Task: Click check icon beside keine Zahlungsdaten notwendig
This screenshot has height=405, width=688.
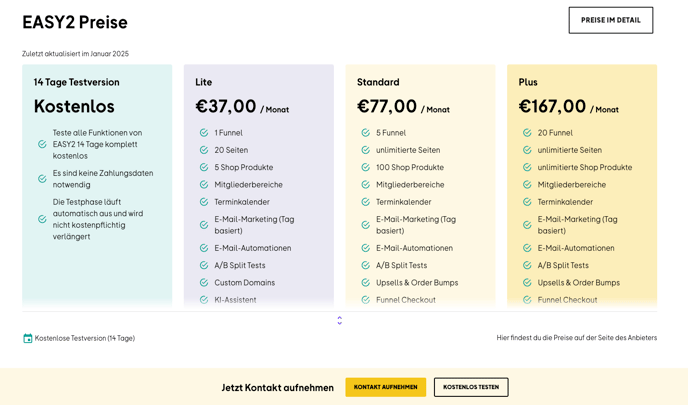Action: point(42,179)
